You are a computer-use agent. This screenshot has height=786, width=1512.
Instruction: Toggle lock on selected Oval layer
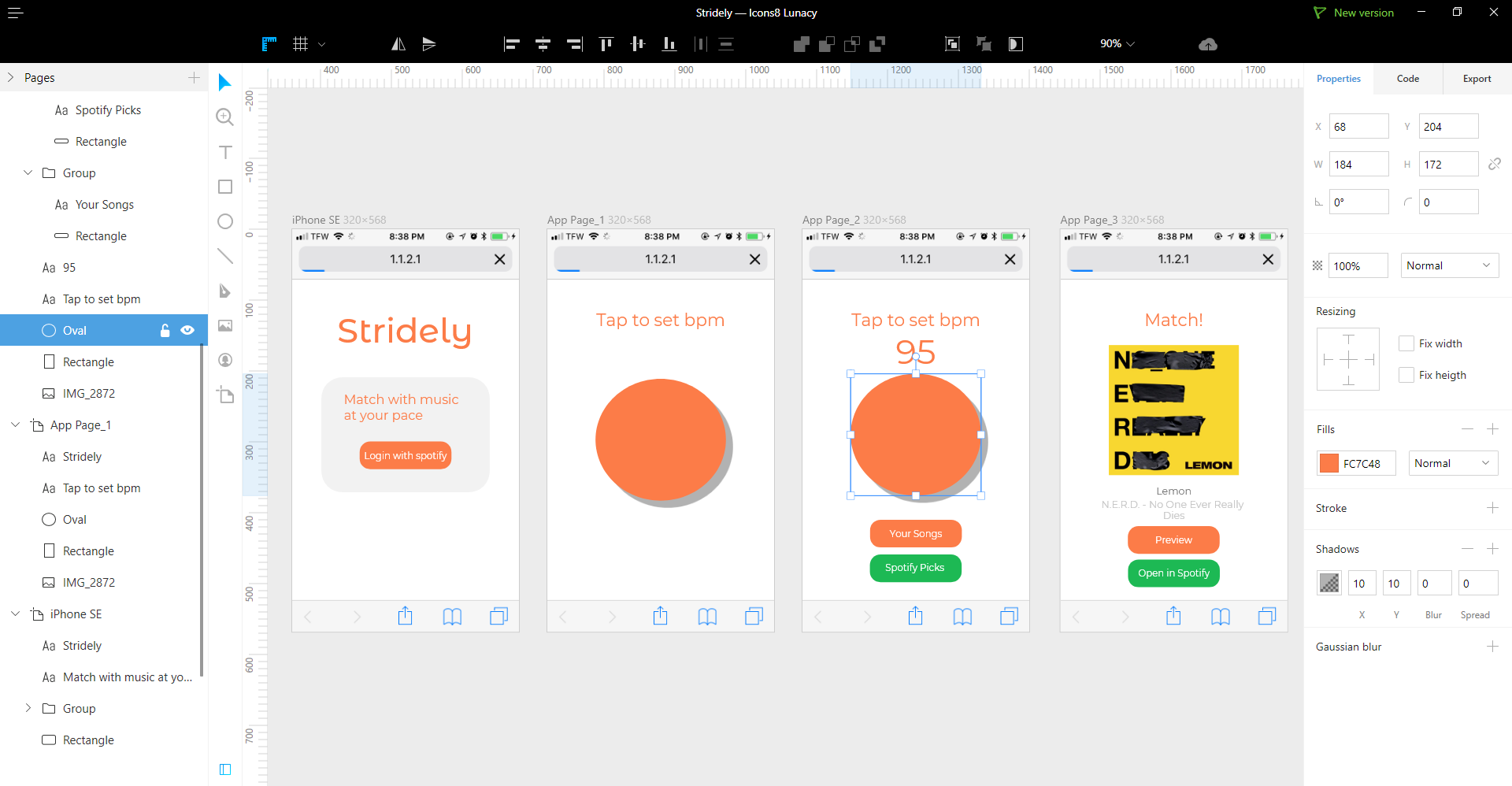[x=165, y=331]
